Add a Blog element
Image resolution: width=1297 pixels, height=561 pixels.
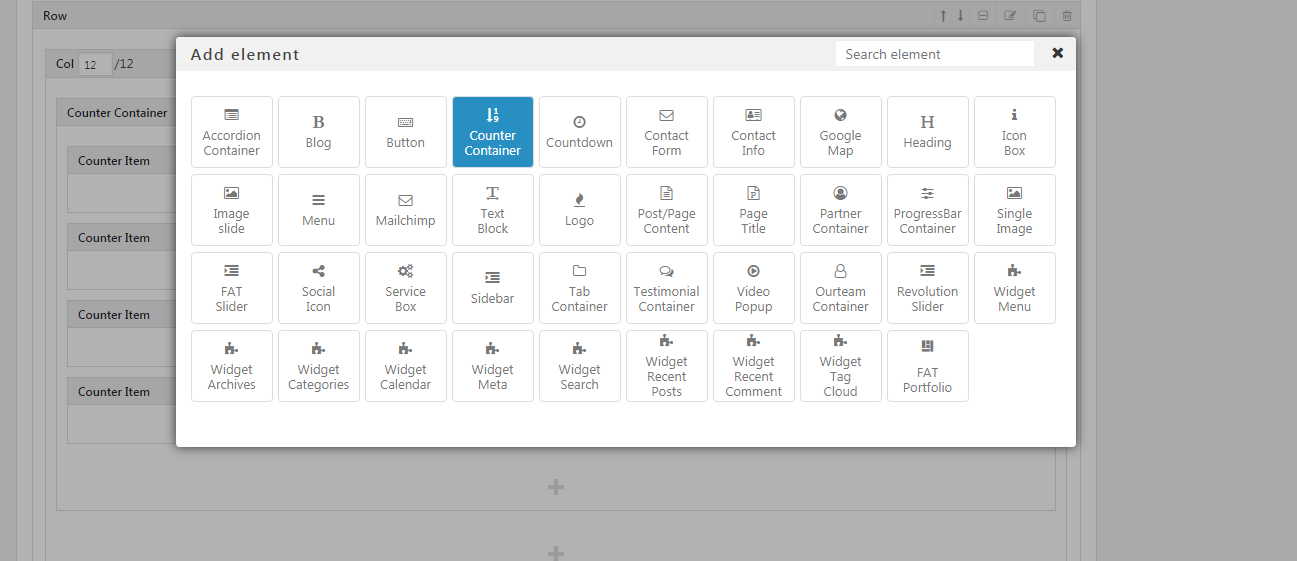click(x=318, y=132)
